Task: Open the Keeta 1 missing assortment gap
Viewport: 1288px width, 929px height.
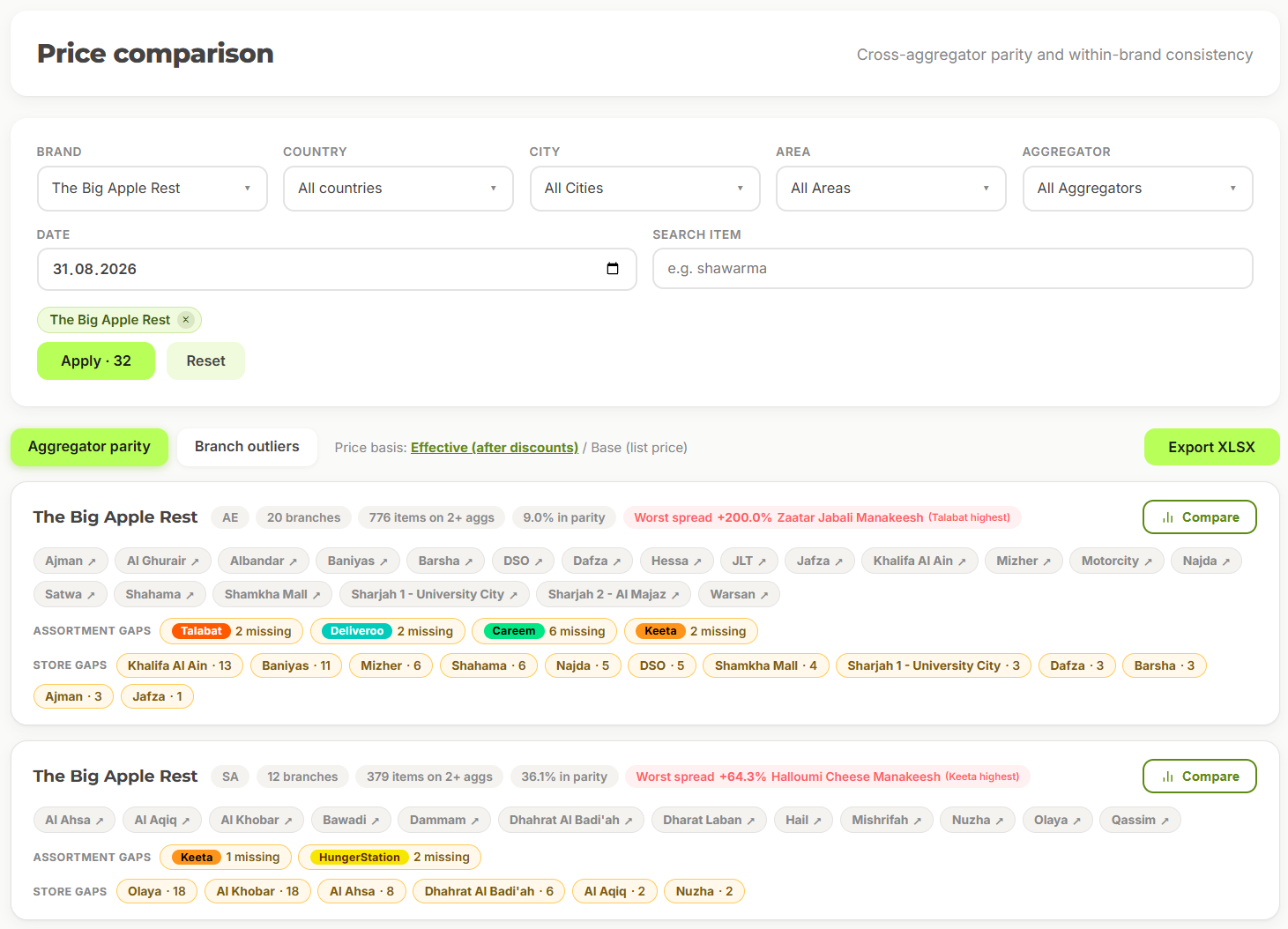Action: [x=226, y=857]
